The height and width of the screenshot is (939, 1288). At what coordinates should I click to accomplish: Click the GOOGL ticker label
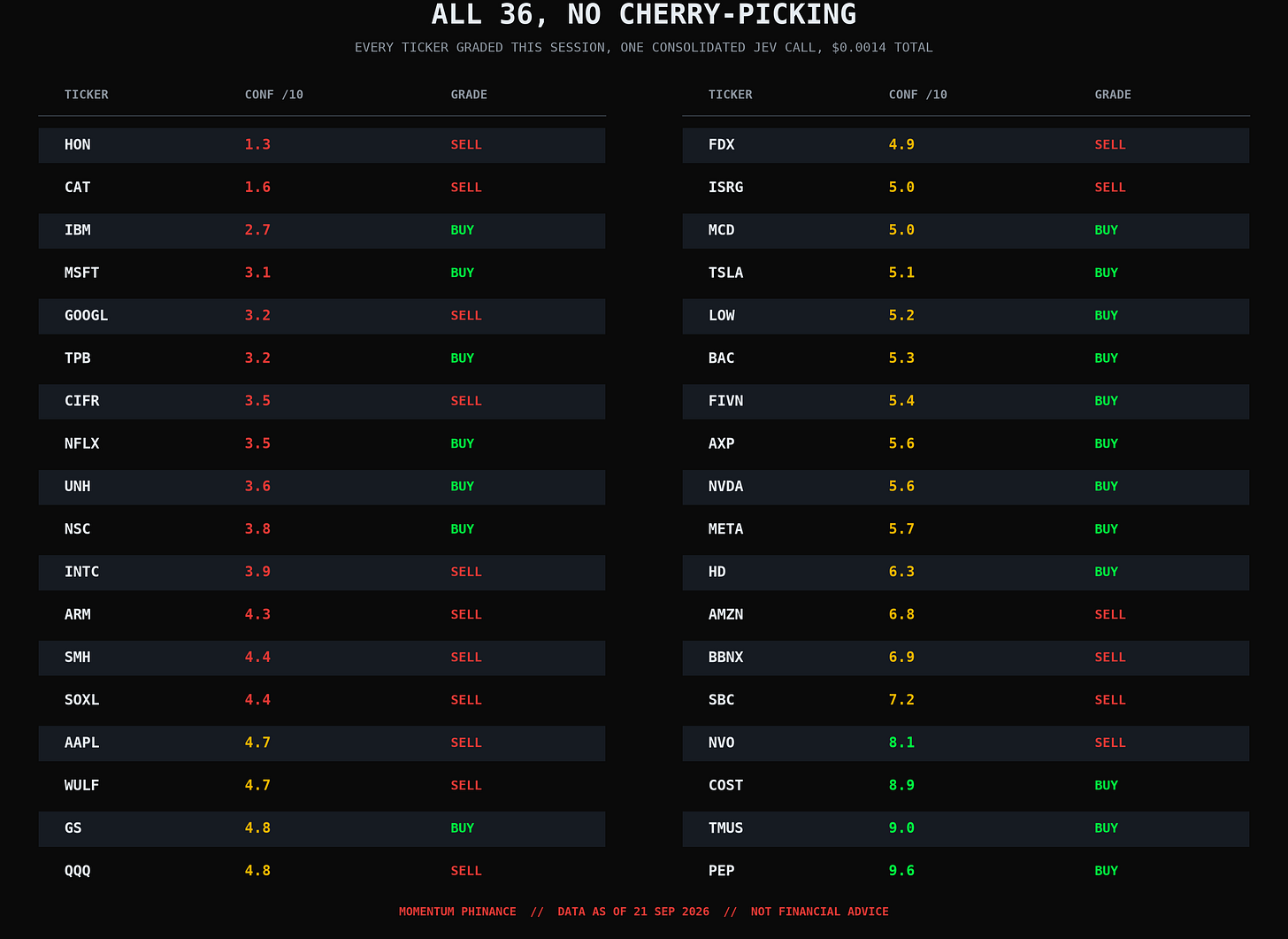pos(87,315)
